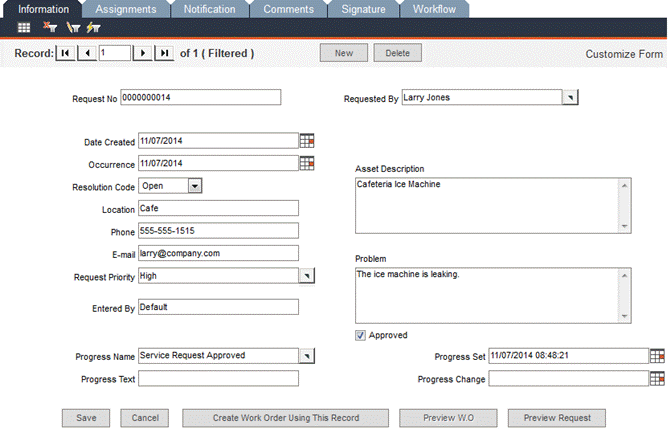This screenshot has height=437, width=671.
Task: Switch to the Workflow tab
Action: click(x=436, y=9)
